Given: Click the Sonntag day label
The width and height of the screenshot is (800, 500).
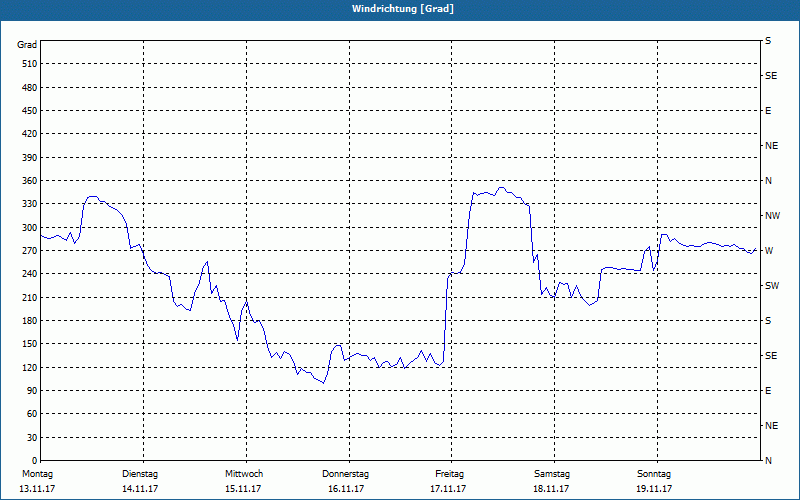Looking at the screenshot, I should (654, 474).
